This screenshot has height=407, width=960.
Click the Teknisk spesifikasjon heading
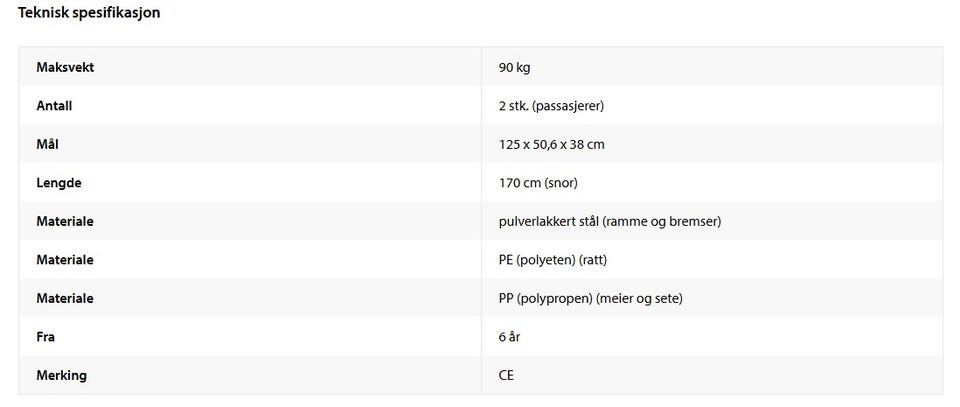(x=89, y=13)
